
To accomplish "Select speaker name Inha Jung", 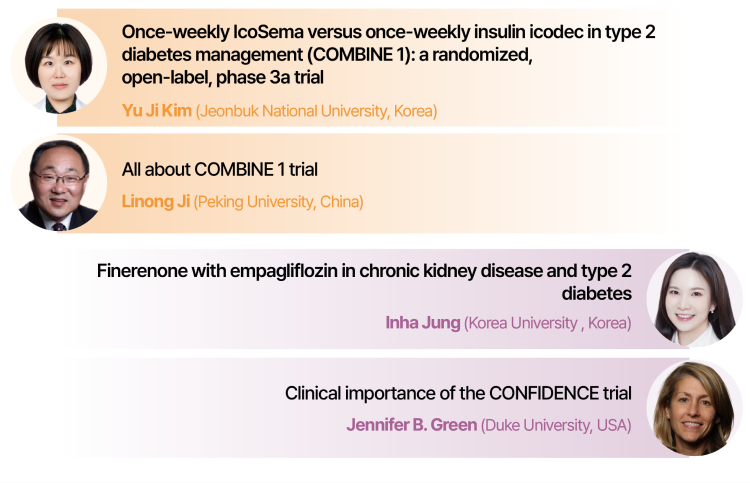I will (422, 323).
